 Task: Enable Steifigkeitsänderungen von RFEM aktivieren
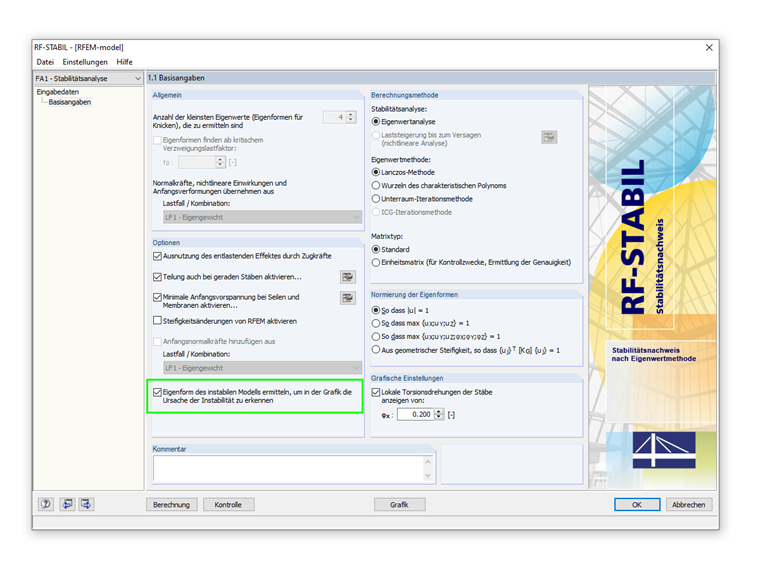point(157,320)
